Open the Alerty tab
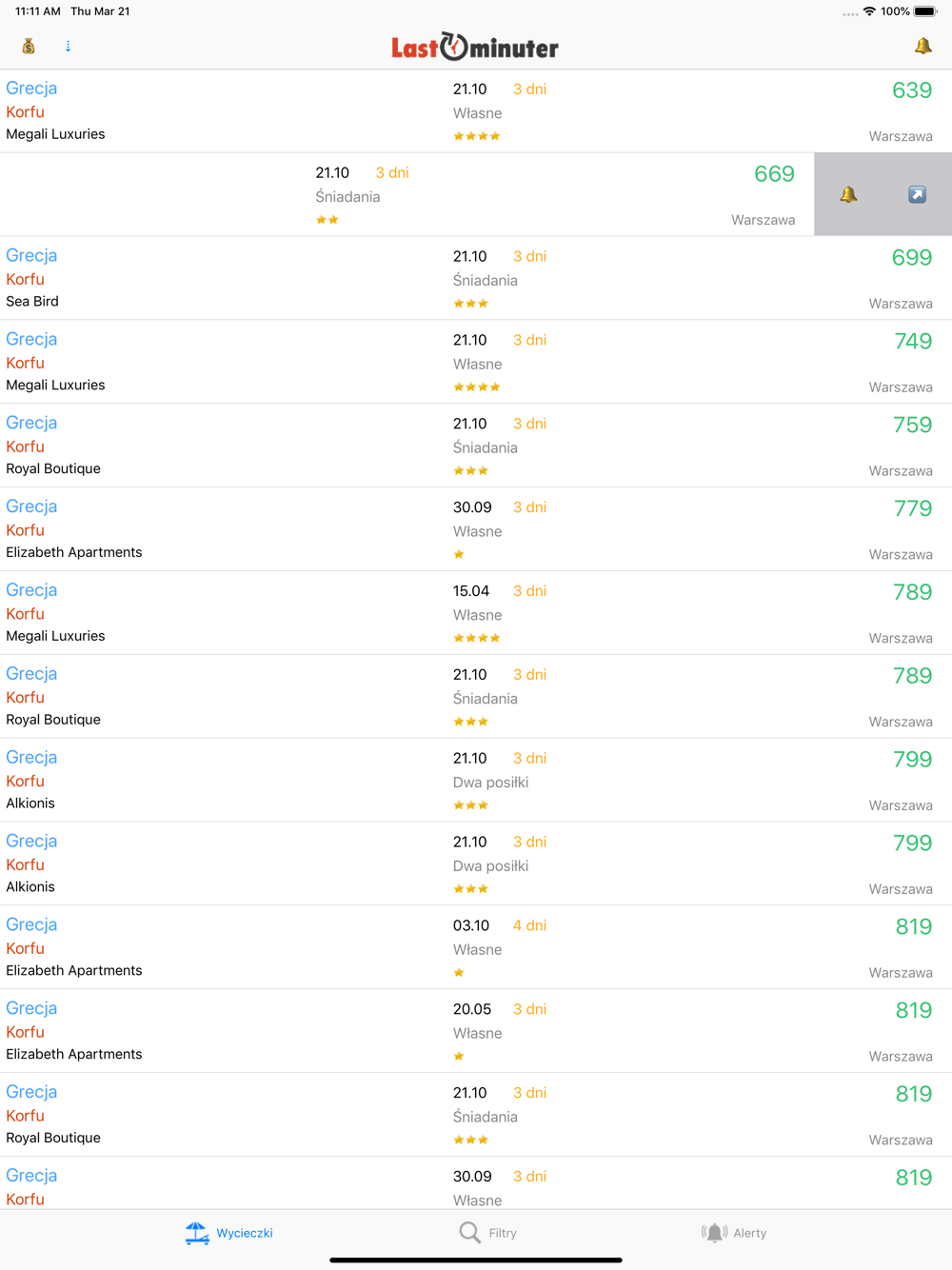This screenshot has height=1270, width=952. [734, 1233]
